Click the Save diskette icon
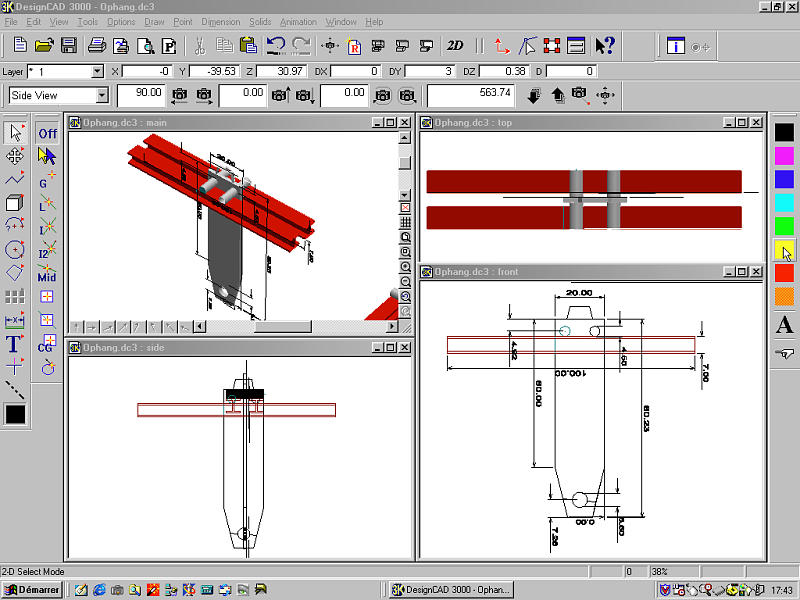Viewport: 800px width, 600px height. coord(69,45)
